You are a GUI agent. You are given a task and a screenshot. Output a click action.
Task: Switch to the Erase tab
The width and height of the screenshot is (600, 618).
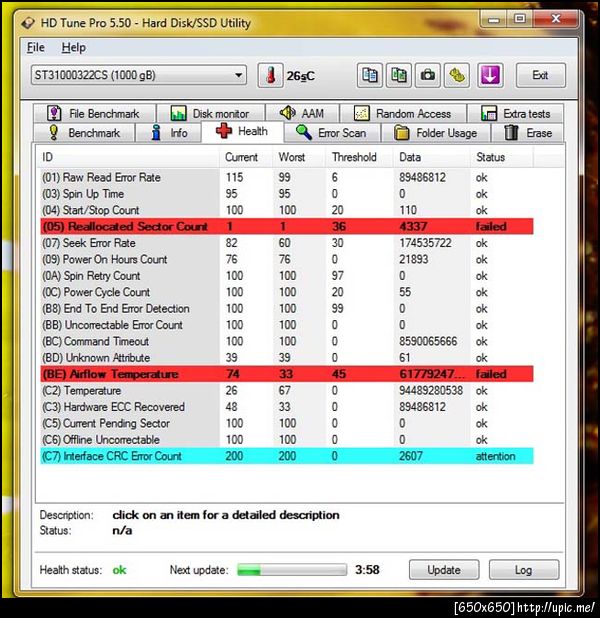(528, 133)
